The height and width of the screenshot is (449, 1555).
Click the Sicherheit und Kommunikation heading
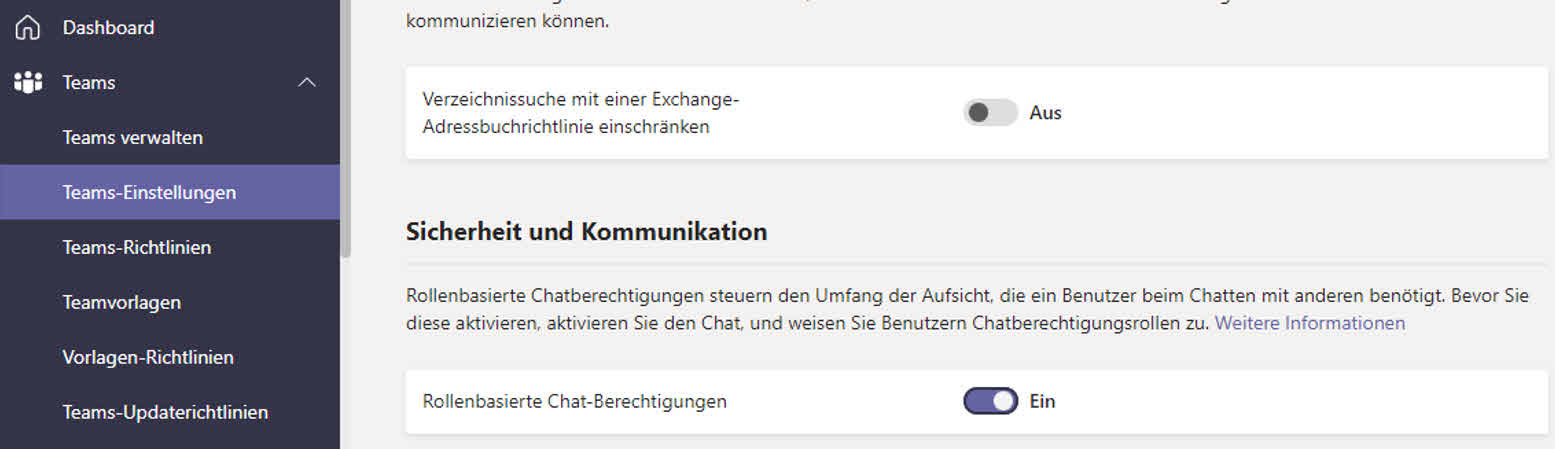pyautogui.click(x=587, y=232)
